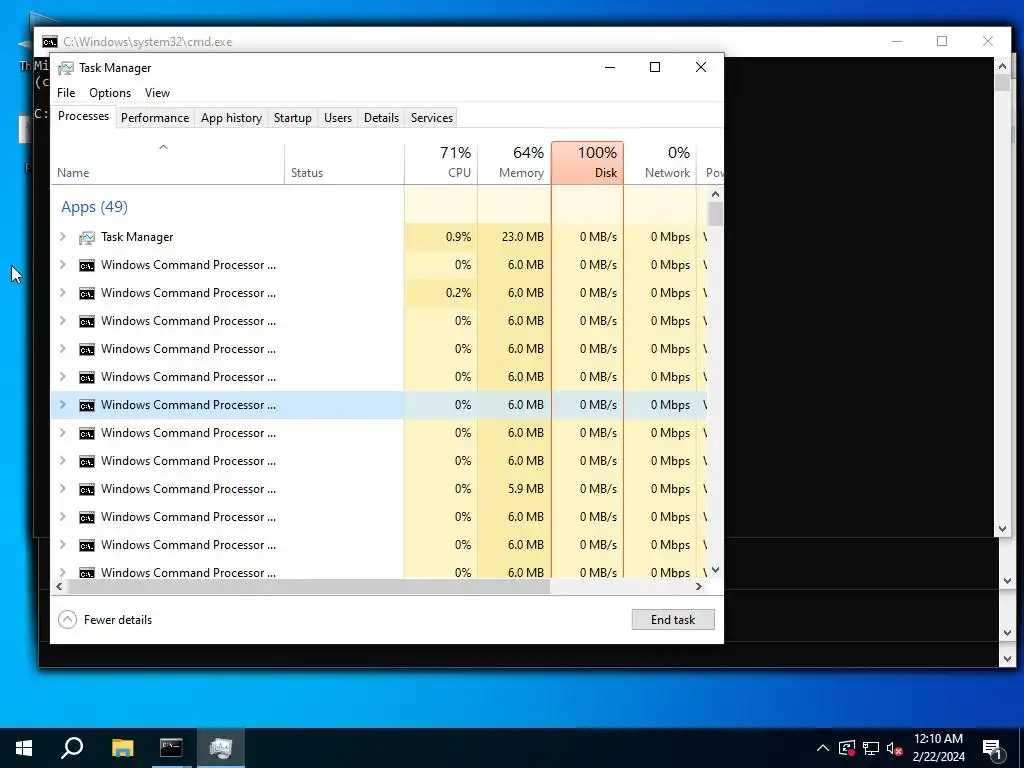Collapse with Fewer details arrow icon
This screenshot has height=768, width=1024.
tap(67, 619)
